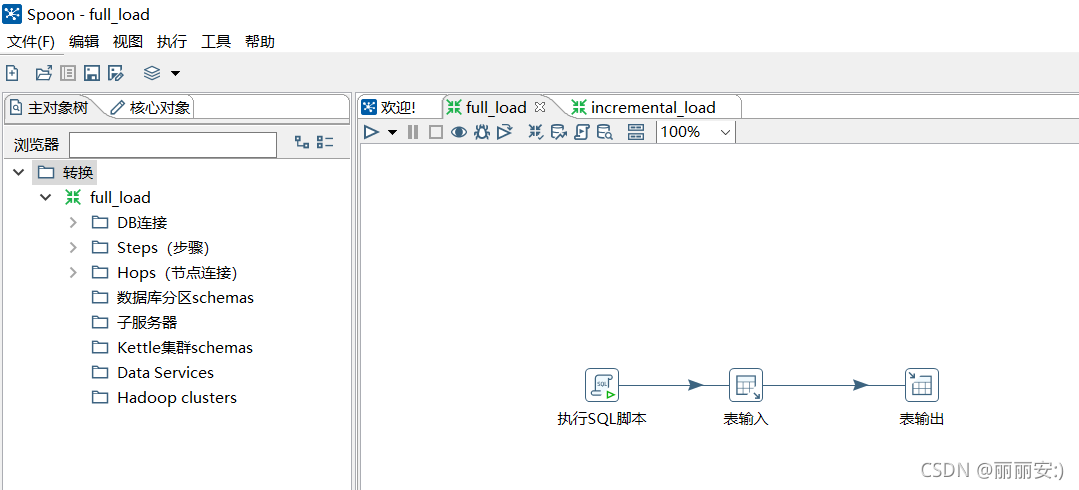Select the 转换 folder in the tree

click(63, 172)
